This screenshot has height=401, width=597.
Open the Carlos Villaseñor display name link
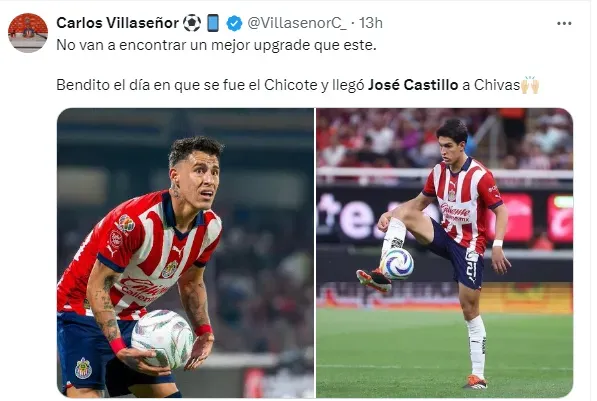[117, 23]
